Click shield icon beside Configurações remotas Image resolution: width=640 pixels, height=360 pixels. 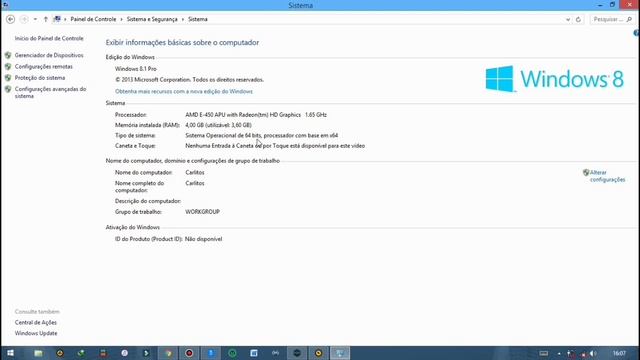pyautogui.click(x=8, y=67)
